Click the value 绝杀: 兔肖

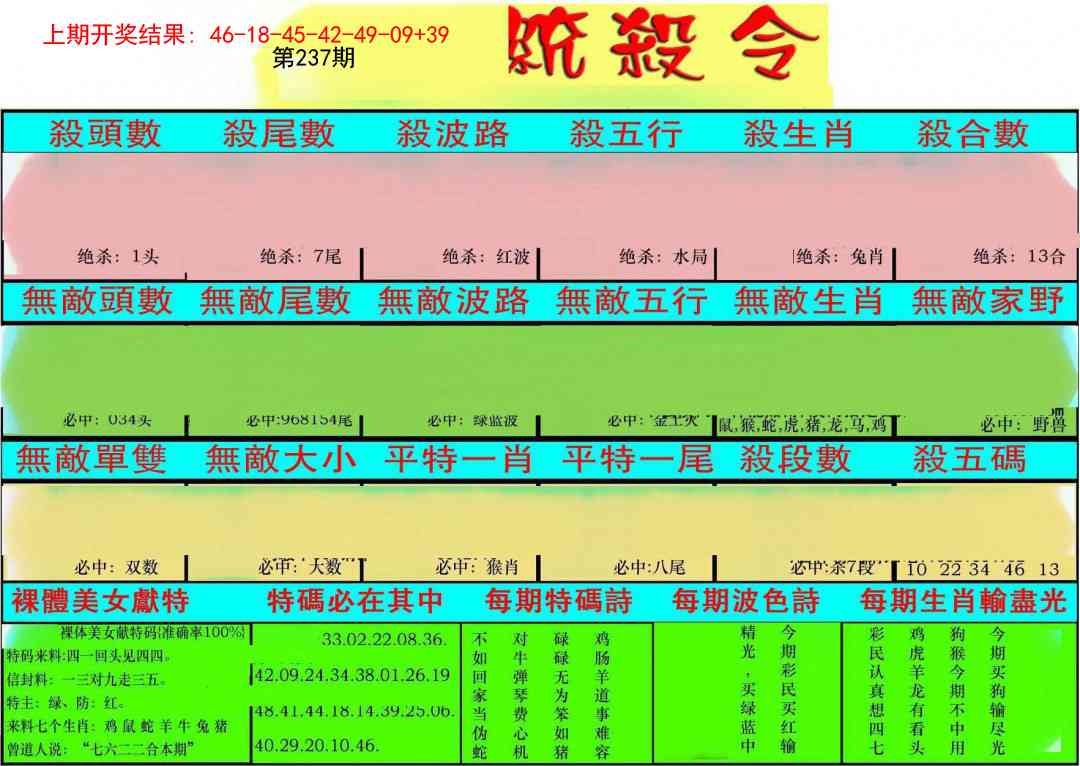tap(840, 257)
